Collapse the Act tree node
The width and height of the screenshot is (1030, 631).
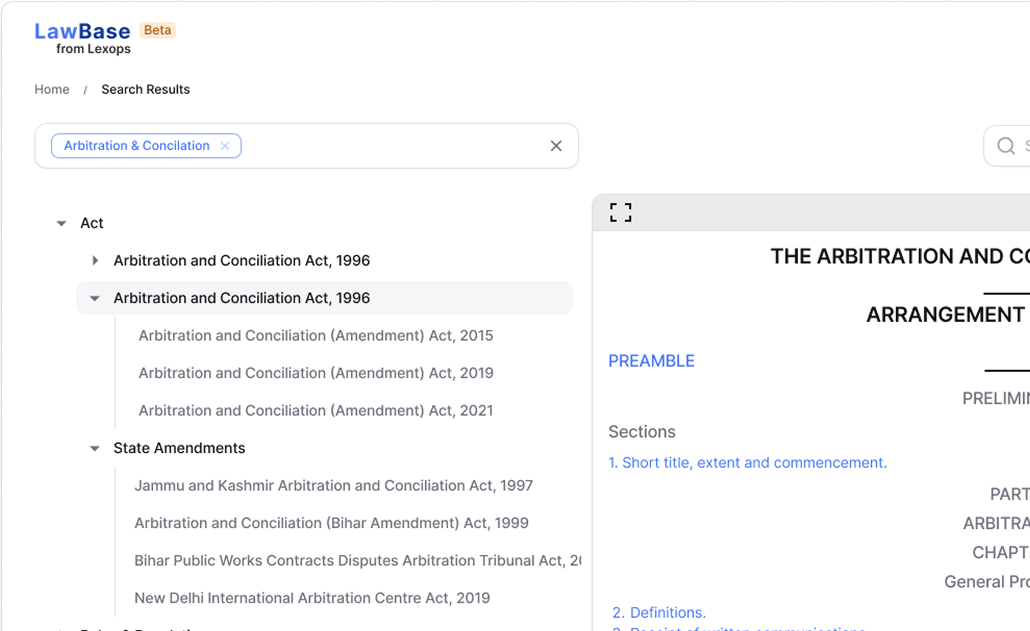pyautogui.click(x=62, y=224)
